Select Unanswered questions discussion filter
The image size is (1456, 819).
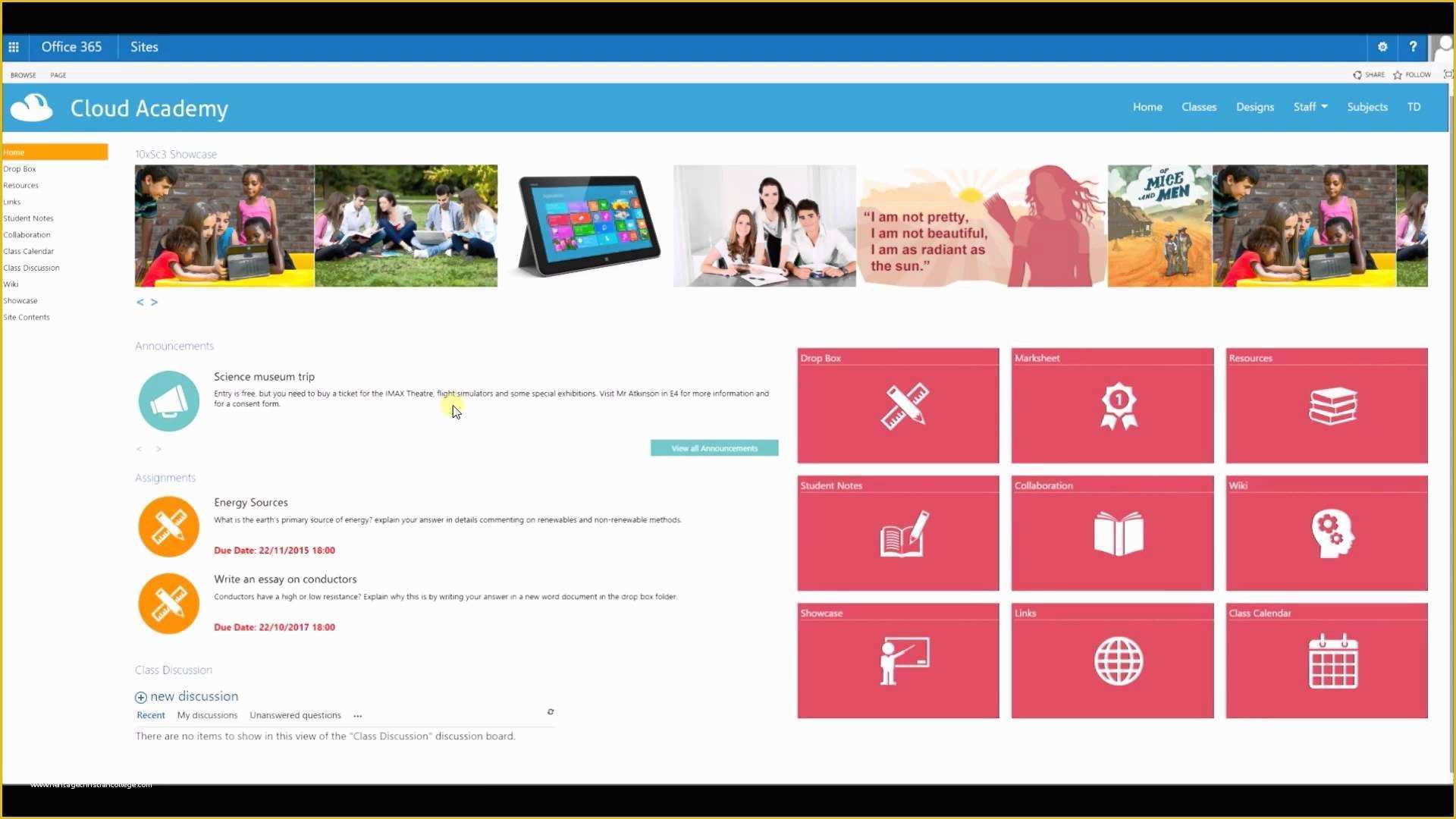point(296,714)
